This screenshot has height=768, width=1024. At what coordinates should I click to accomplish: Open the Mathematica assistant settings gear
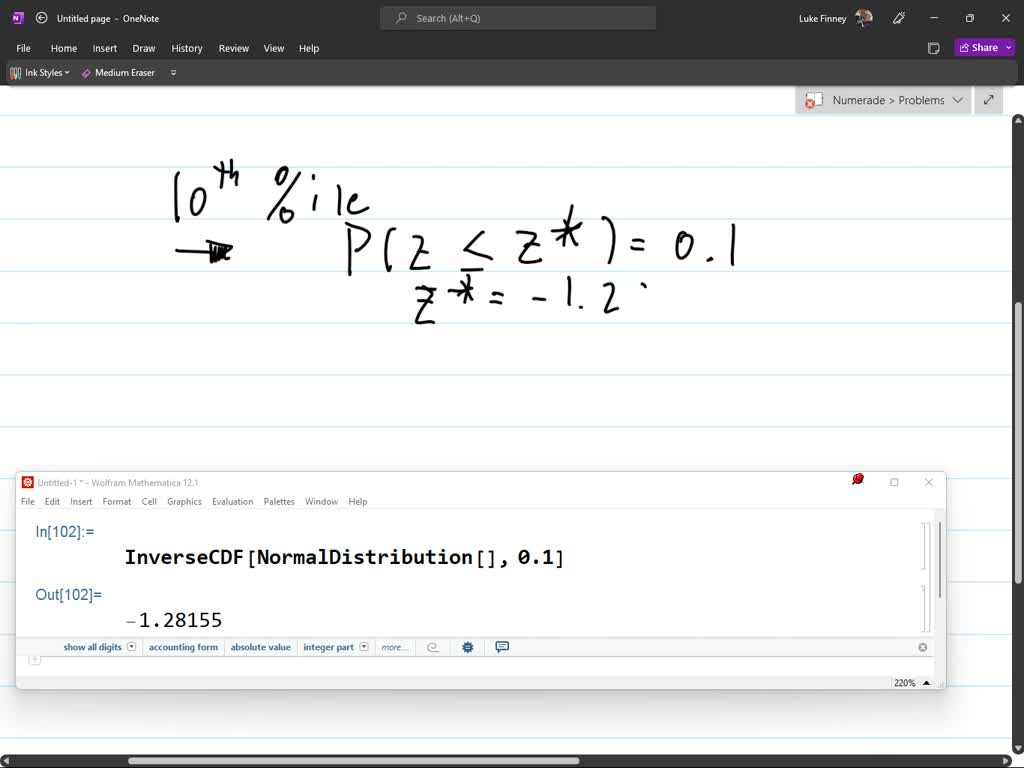pyautogui.click(x=467, y=647)
